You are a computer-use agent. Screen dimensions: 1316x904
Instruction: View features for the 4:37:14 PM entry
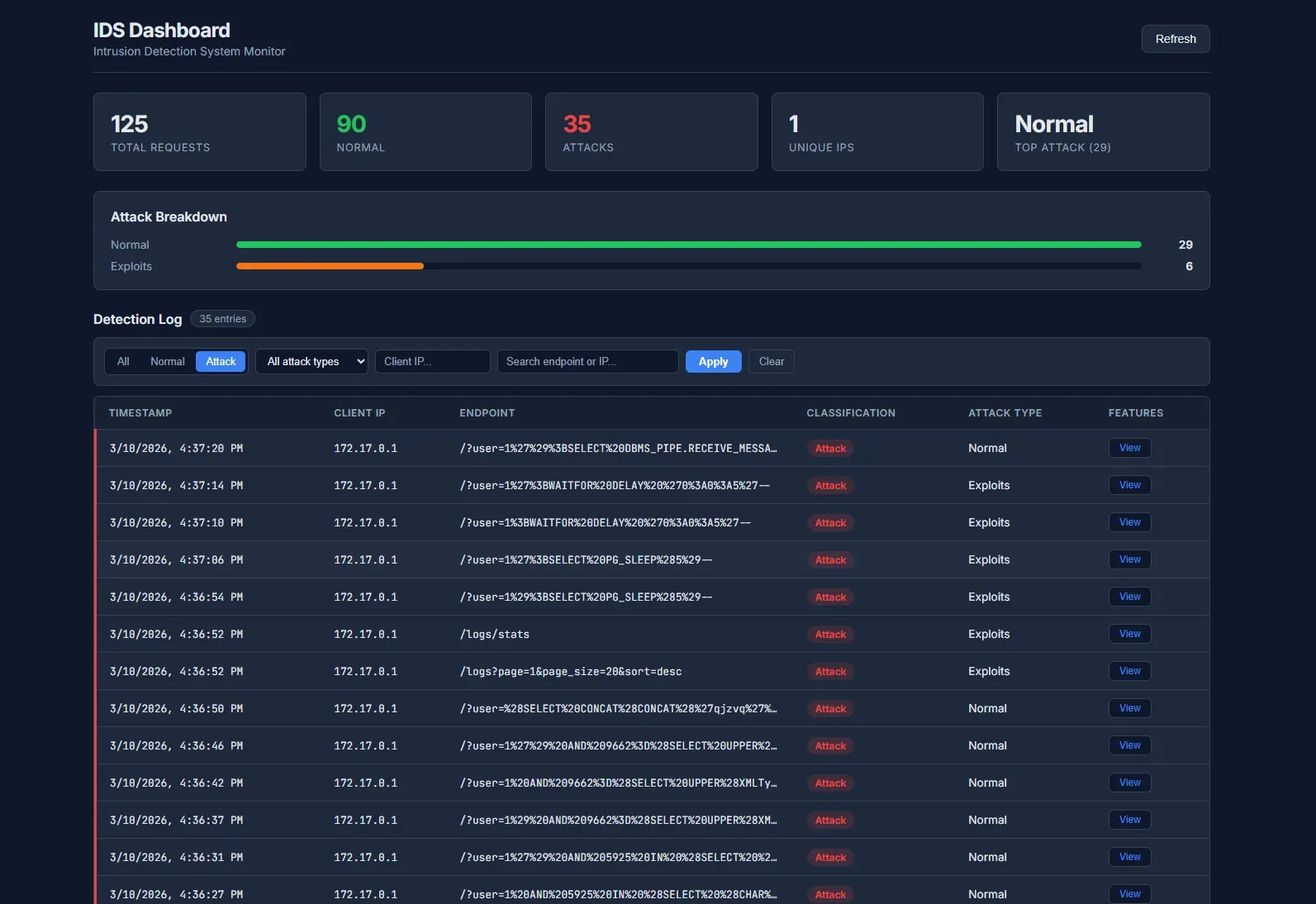(1129, 485)
